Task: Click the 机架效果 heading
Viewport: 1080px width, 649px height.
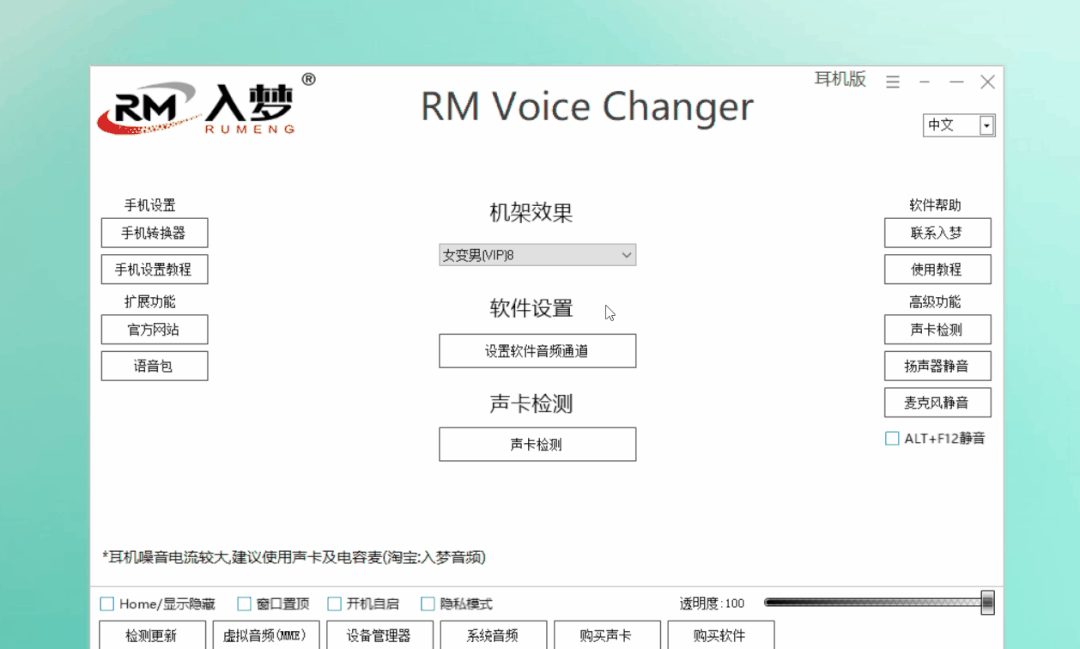Action: pyautogui.click(x=531, y=212)
